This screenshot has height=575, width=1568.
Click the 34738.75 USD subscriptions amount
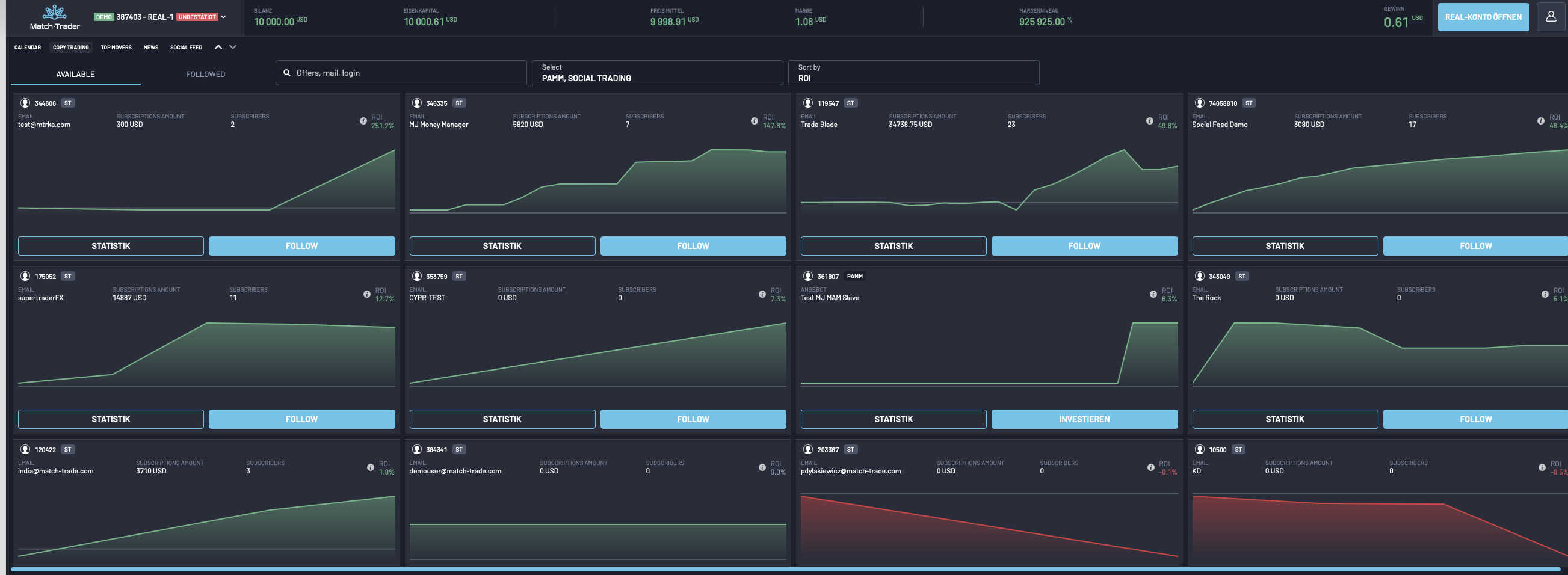point(910,125)
